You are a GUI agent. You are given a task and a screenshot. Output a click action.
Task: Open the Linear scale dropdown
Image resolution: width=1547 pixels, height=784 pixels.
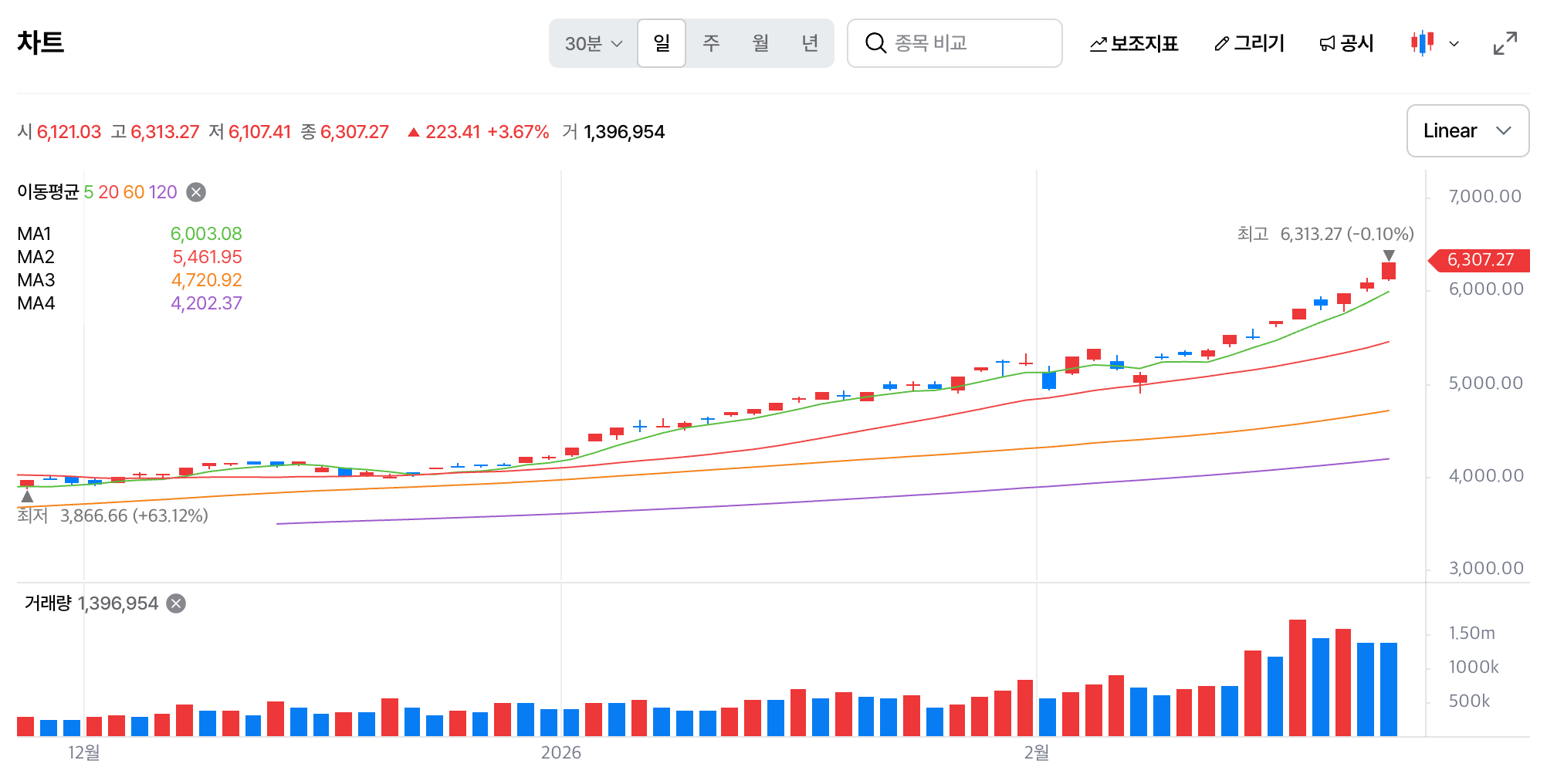(1467, 131)
